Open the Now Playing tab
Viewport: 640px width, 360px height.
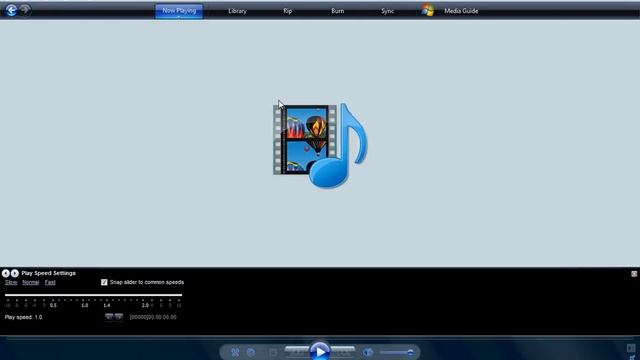(x=179, y=11)
